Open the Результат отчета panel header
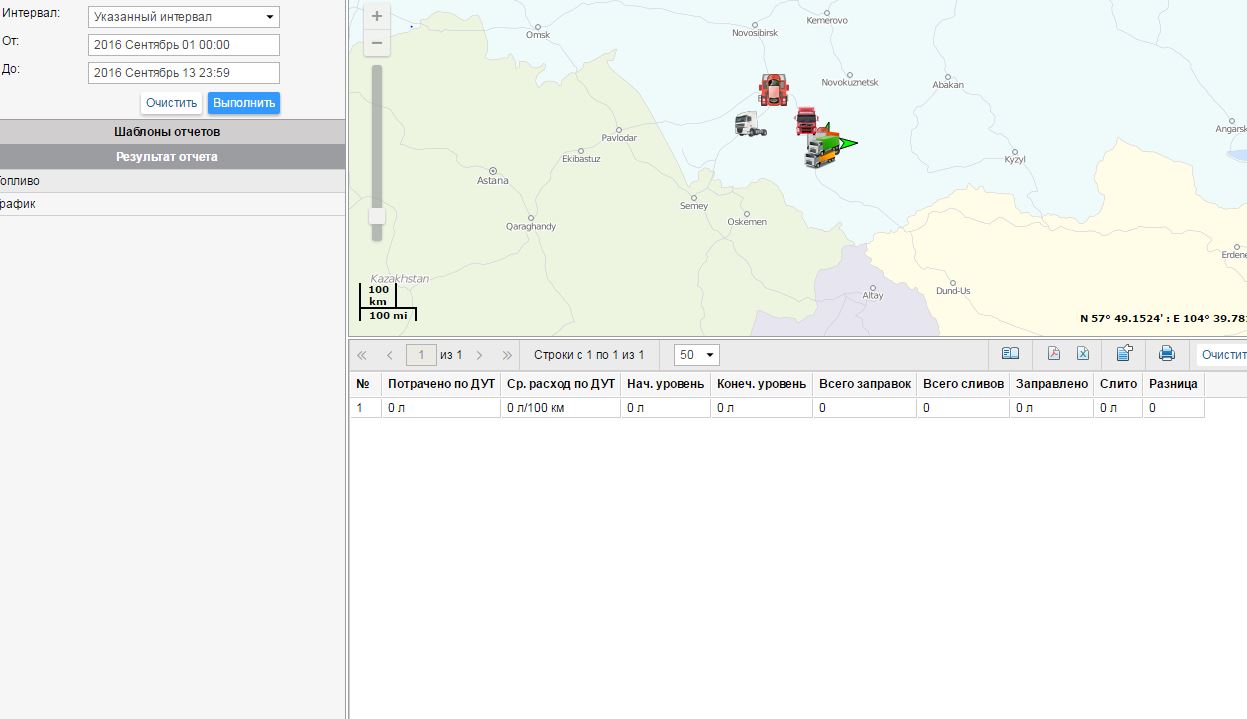Image resolution: width=1247 pixels, height=719 pixels. coord(167,157)
